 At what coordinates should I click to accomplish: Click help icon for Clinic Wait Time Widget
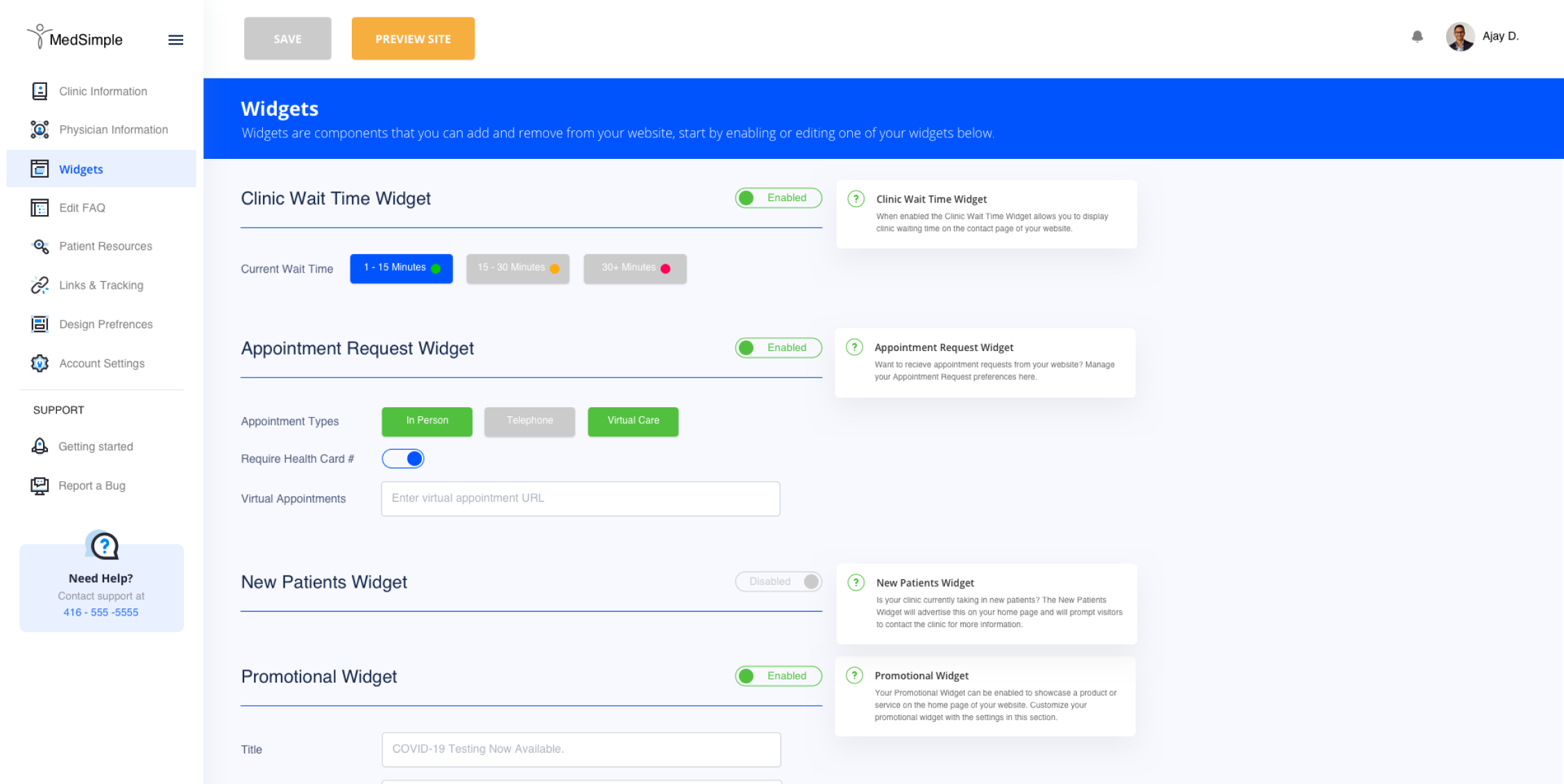point(856,199)
